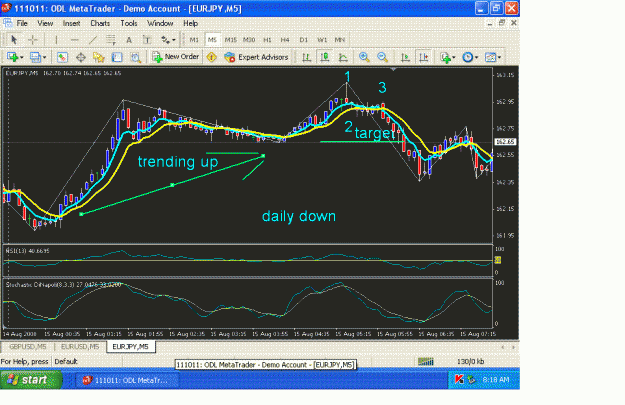Choose the Equidistant Channel tool
625x405 pixels.
tap(111, 39)
